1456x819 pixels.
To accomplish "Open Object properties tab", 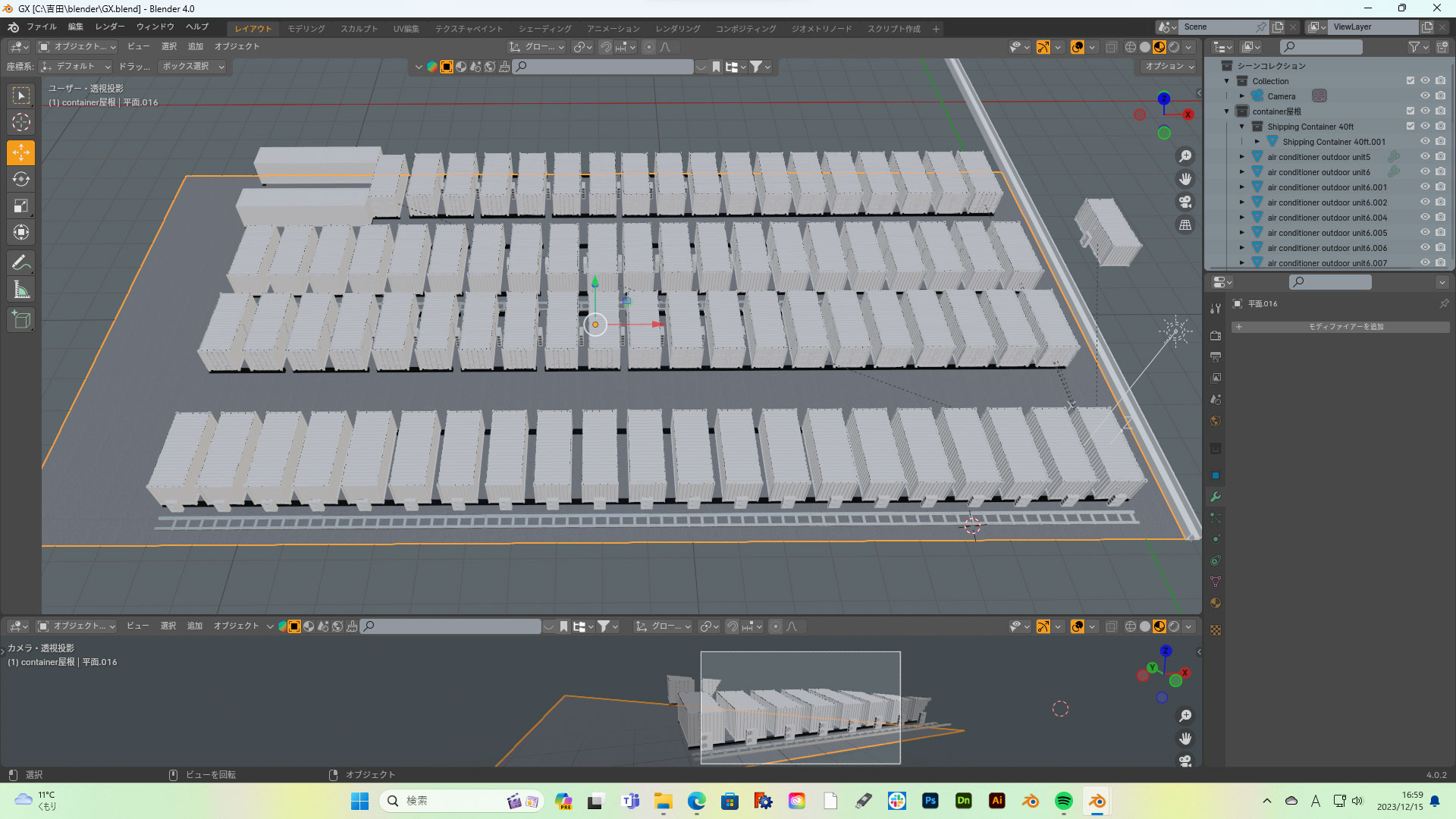I will tap(1216, 475).
